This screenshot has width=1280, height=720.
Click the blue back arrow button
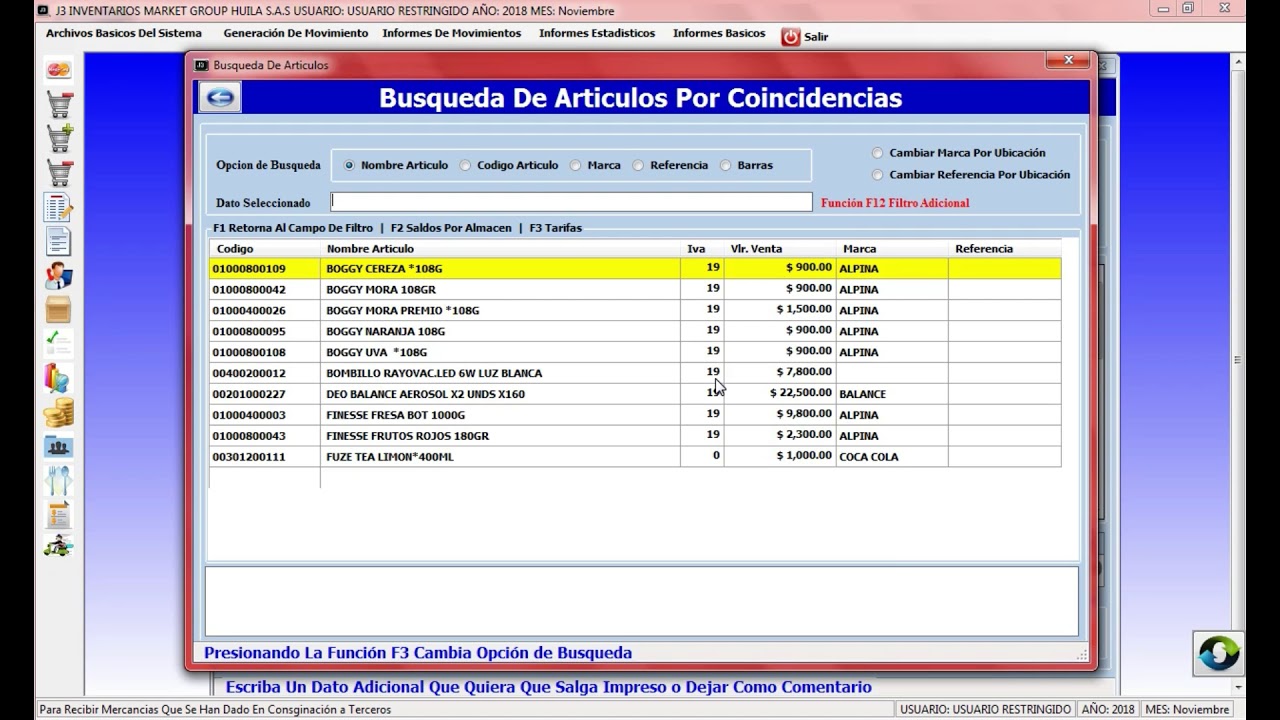219,97
